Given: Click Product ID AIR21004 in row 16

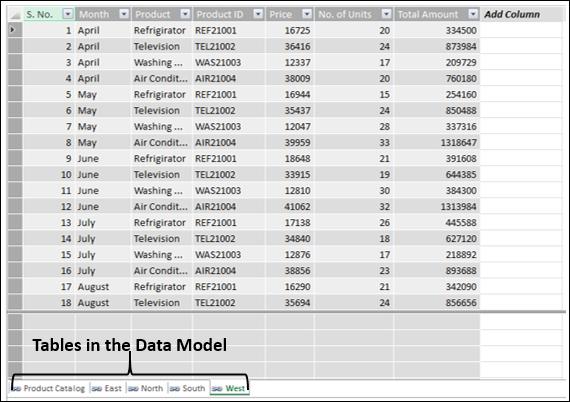Looking at the screenshot, I should pyautogui.click(x=229, y=270).
